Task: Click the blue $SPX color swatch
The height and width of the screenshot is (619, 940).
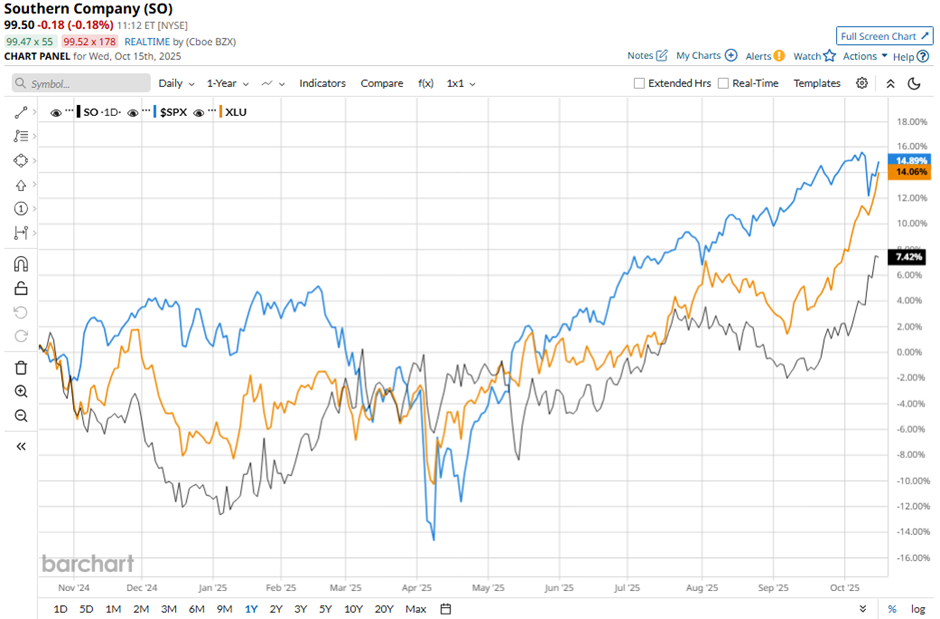Action: [155, 112]
